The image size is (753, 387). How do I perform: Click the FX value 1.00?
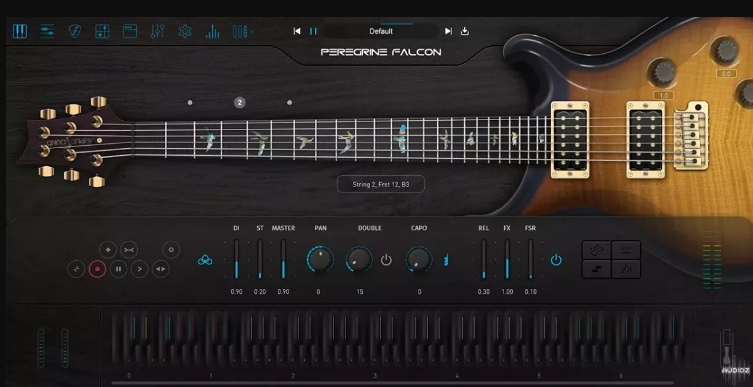(x=507, y=292)
